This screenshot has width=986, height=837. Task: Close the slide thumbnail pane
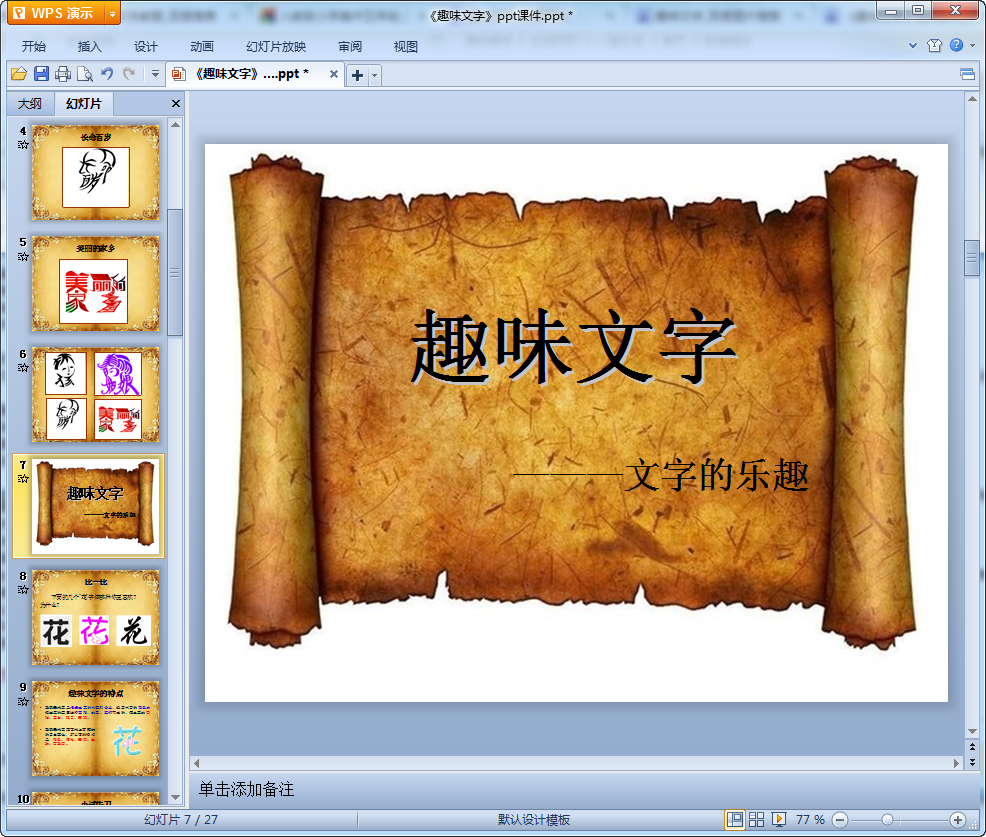click(x=175, y=104)
